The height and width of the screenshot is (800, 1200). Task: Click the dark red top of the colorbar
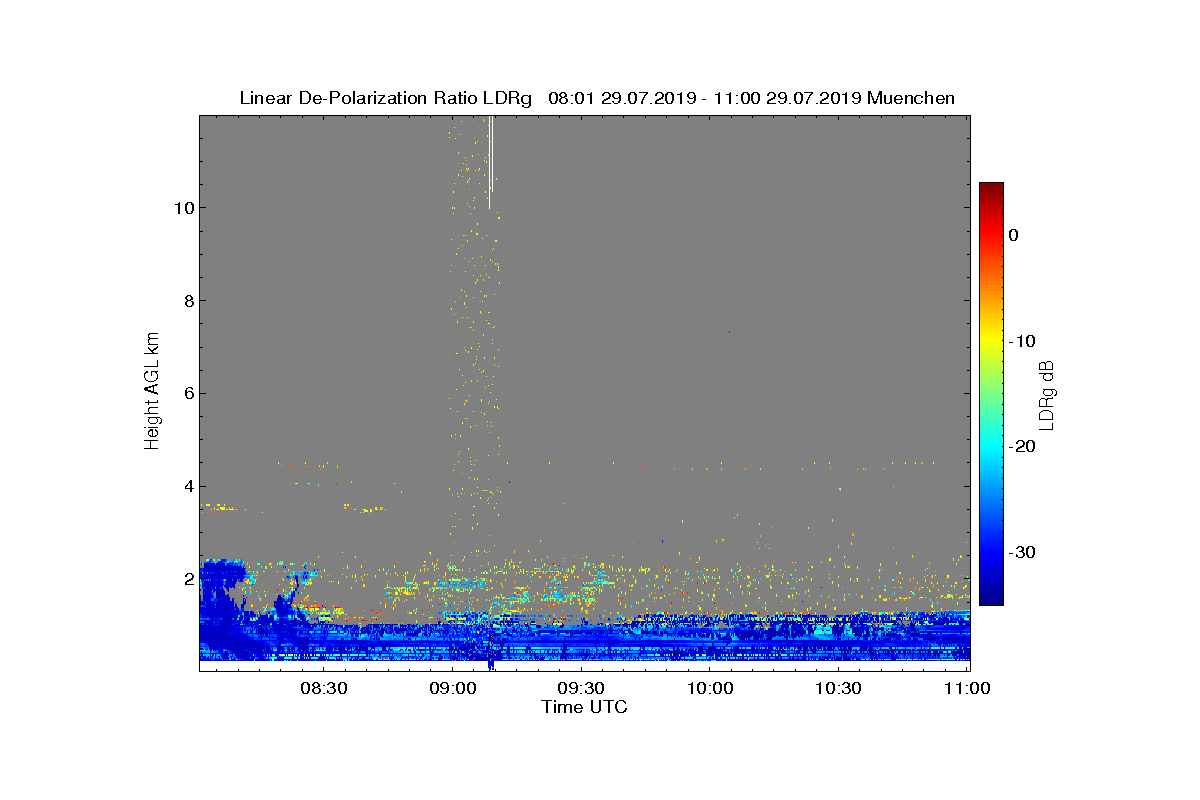pyautogui.click(x=991, y=188)
